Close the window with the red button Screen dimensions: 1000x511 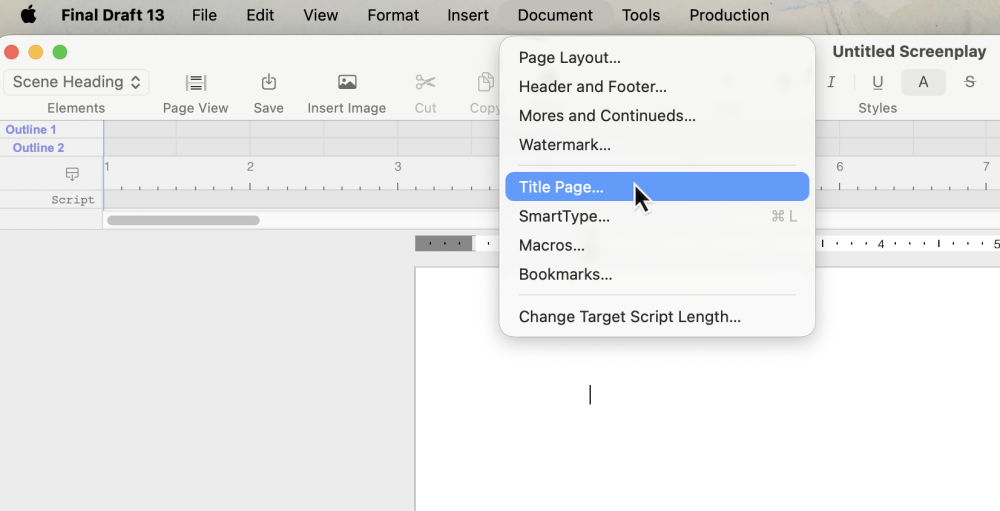[x=11, y=52]
